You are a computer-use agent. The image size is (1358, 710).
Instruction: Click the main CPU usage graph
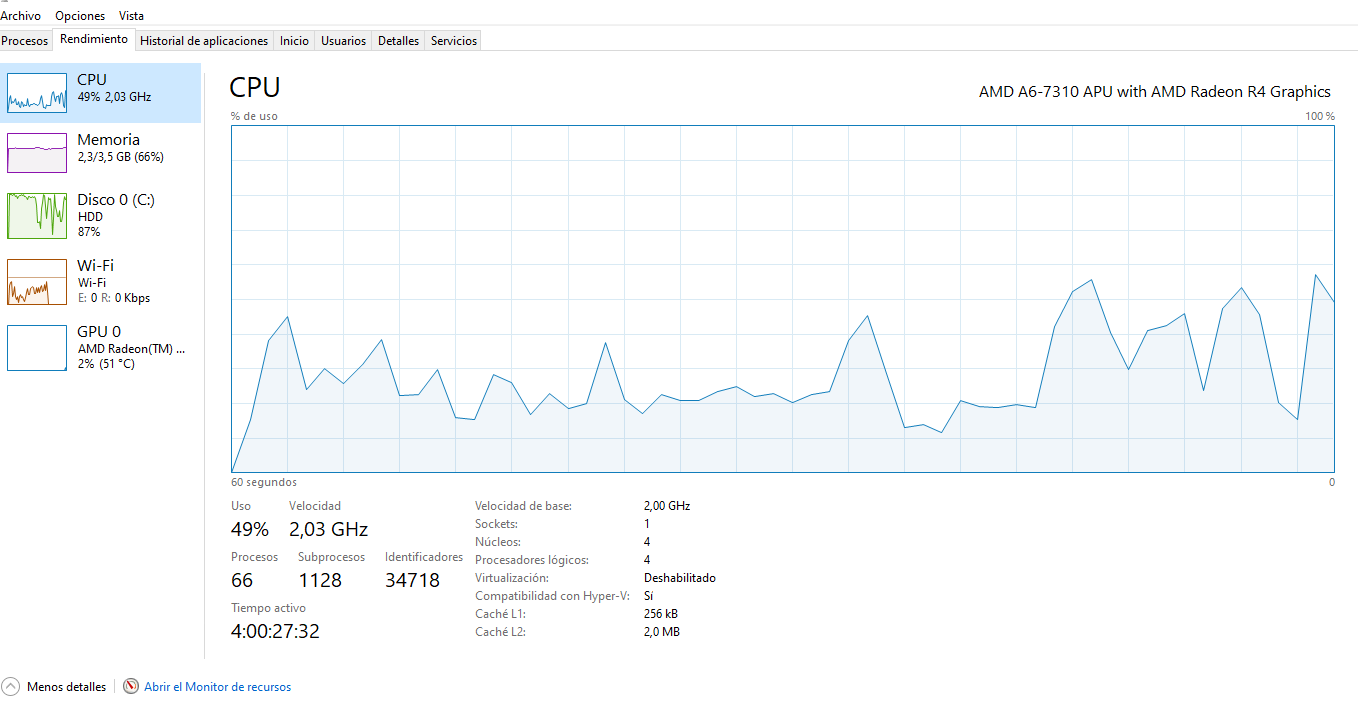pyautogui.click(x=782, y=298)
